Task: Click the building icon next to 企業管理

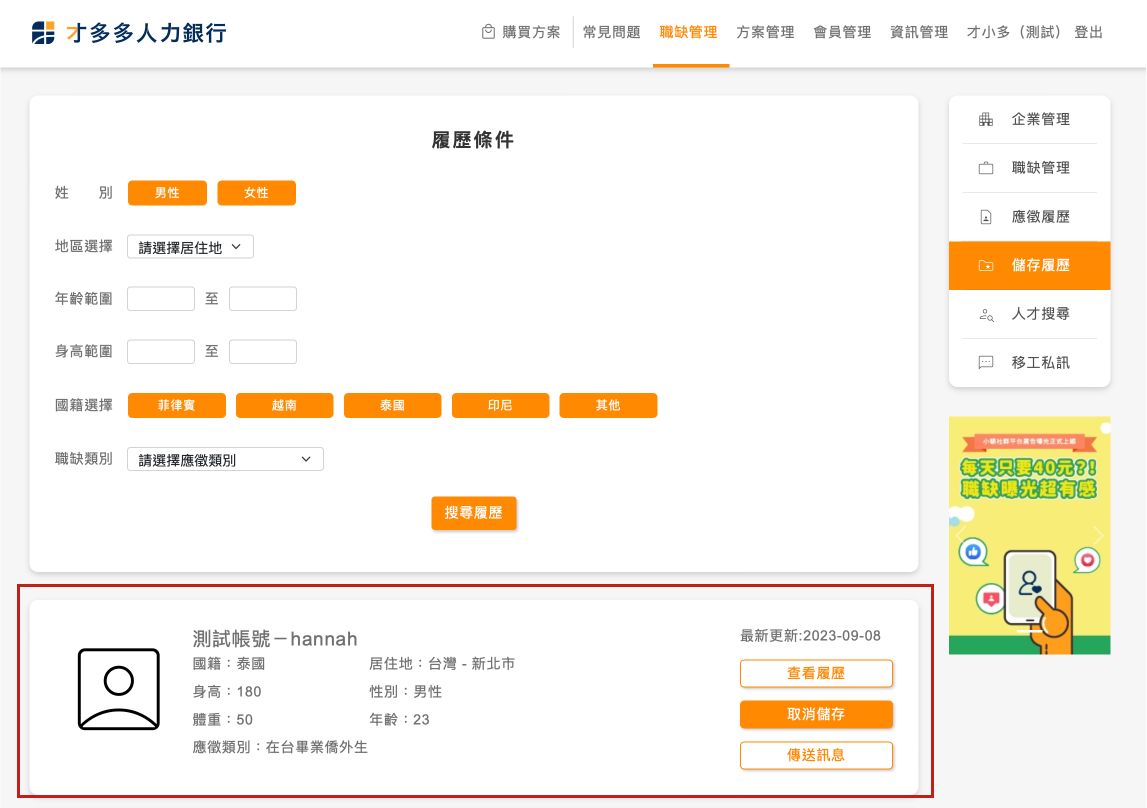Action: pos(986,120)
